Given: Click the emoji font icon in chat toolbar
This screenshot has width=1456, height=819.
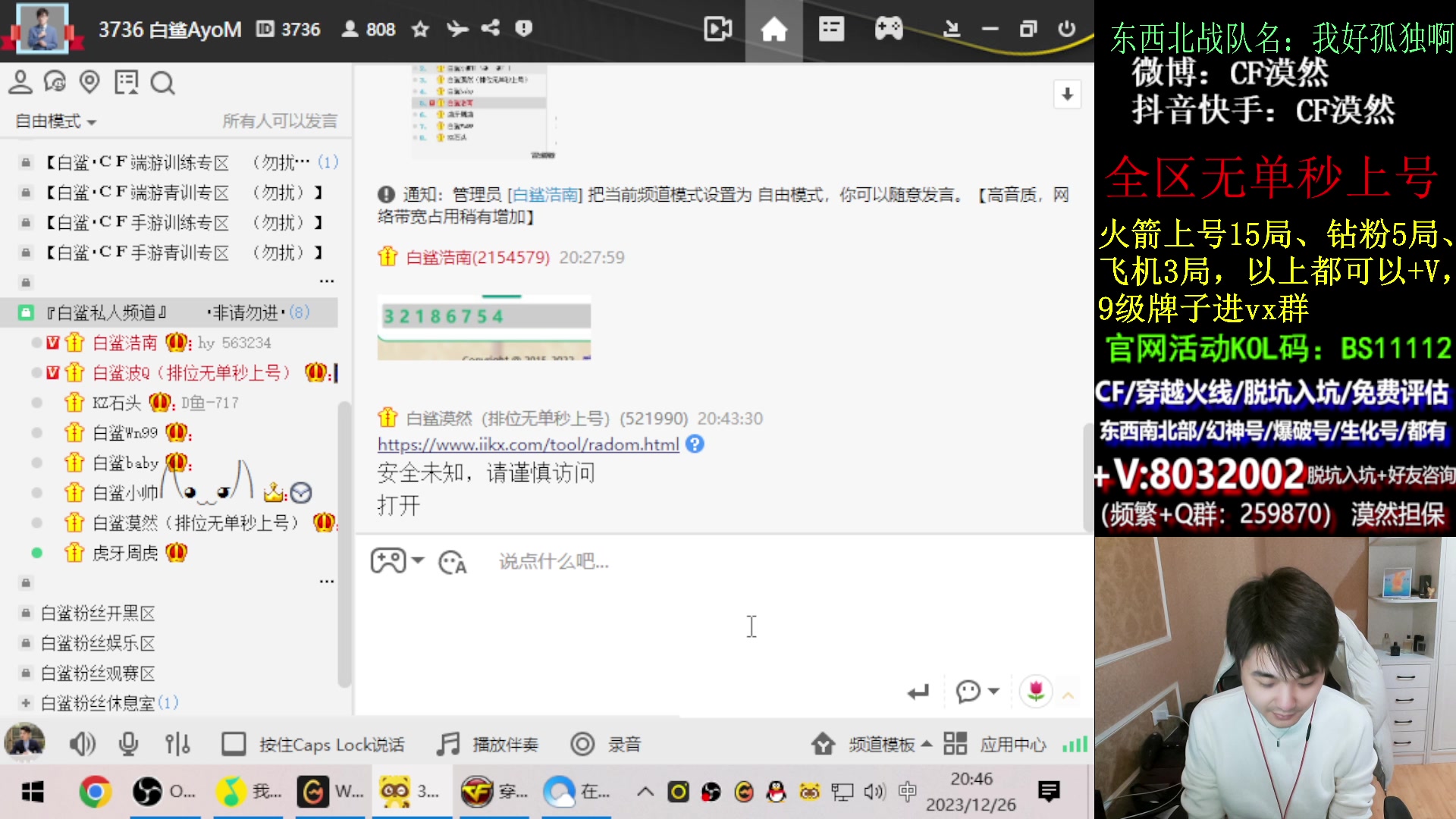Looking at the screenshot, I should pyautogui.click(x=453, y=562).
